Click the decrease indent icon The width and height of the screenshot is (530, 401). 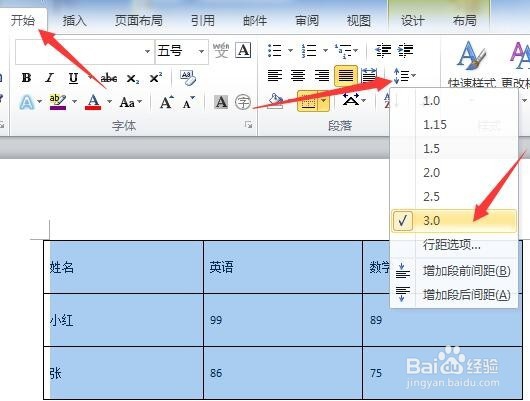point(383,50)
